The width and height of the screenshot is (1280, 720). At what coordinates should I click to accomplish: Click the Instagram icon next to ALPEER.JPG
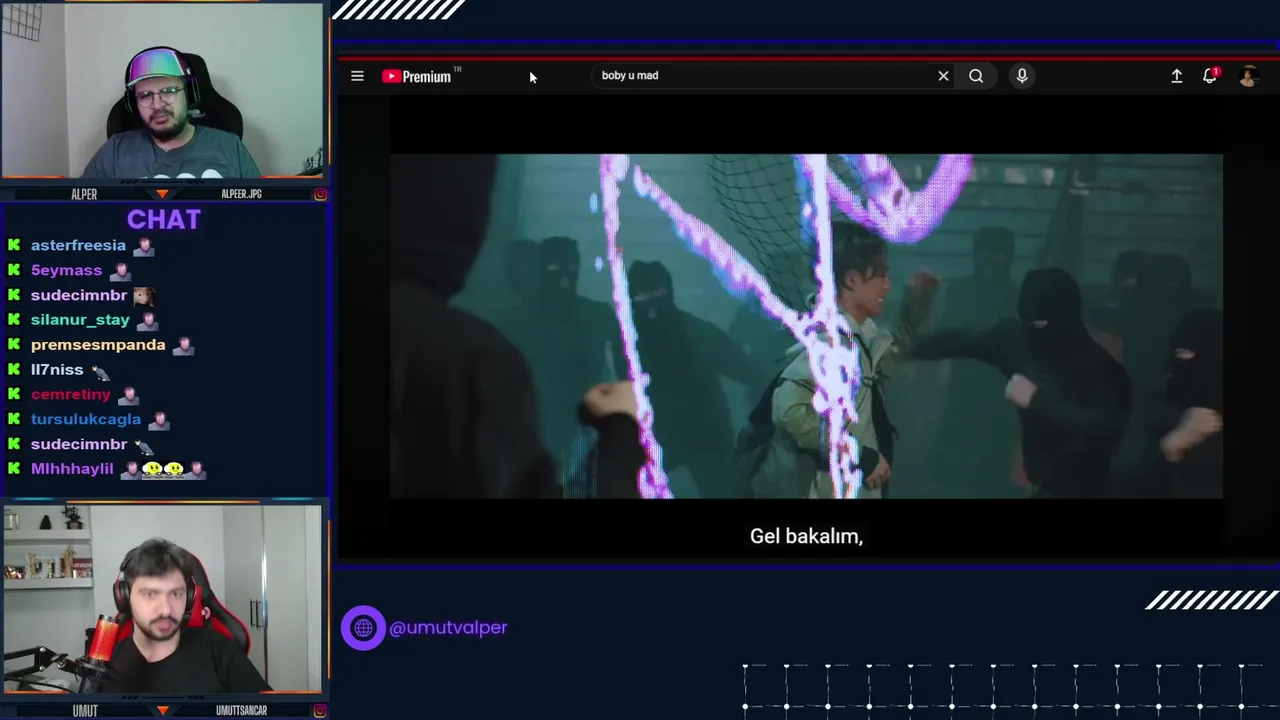[x=320, y=194]
